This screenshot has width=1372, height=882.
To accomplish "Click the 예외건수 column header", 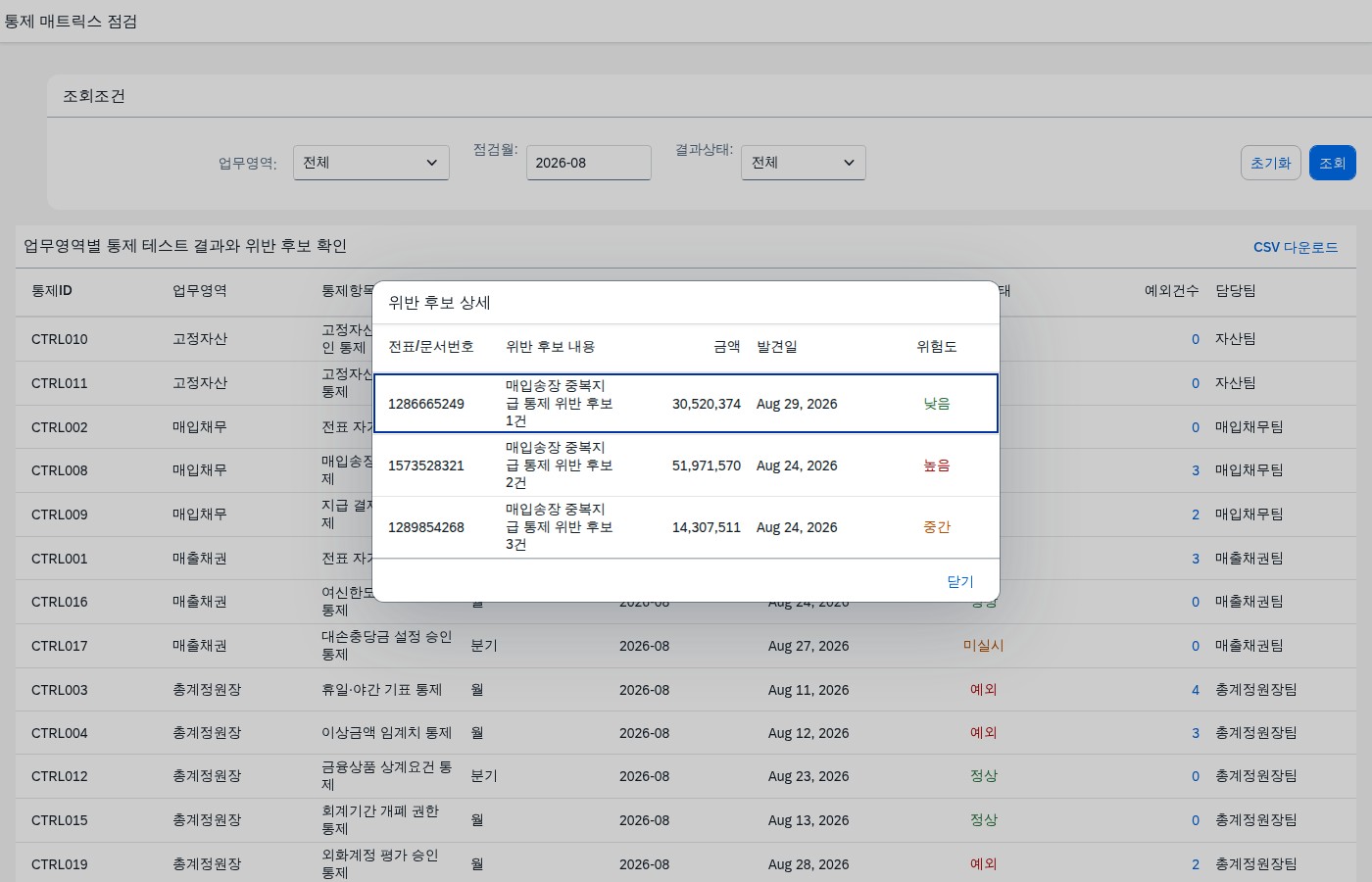I will [x=1172, y=291].
